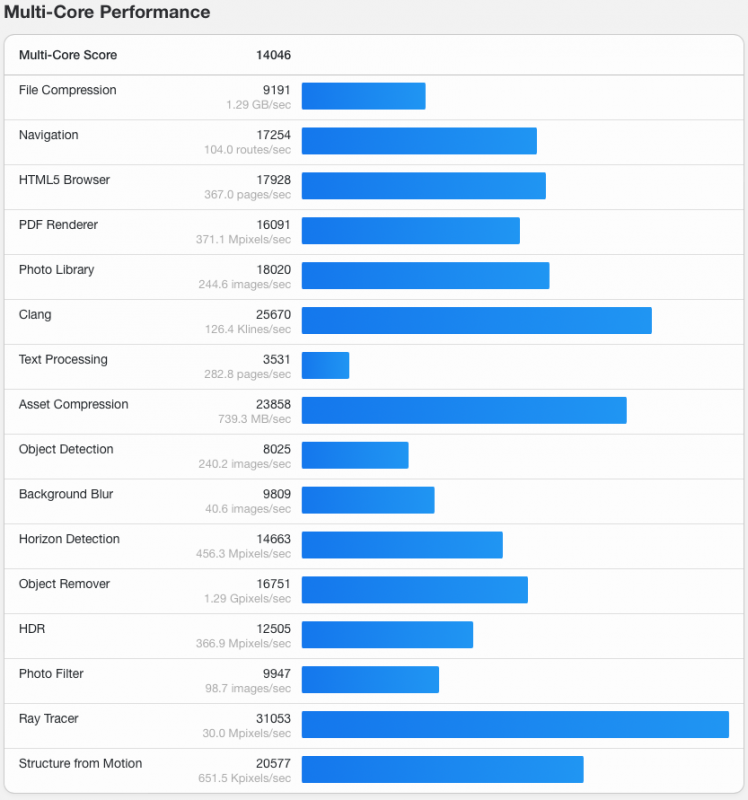Click the Text Processing short bar
Image resolution: width=748 pixels, height=800 pixels.
pyautogui.click(x=325, y=366)
